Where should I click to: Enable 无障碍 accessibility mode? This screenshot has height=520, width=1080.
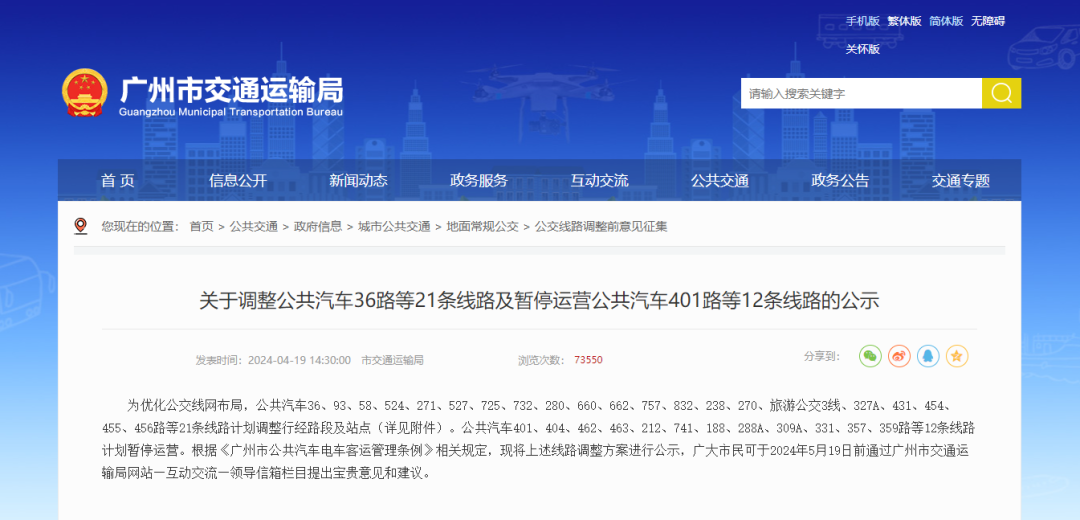987,21
